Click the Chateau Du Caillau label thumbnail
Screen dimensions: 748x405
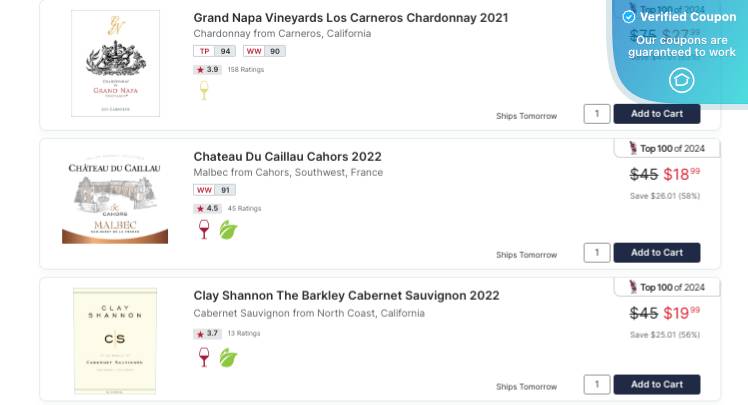tap(115, 201)
